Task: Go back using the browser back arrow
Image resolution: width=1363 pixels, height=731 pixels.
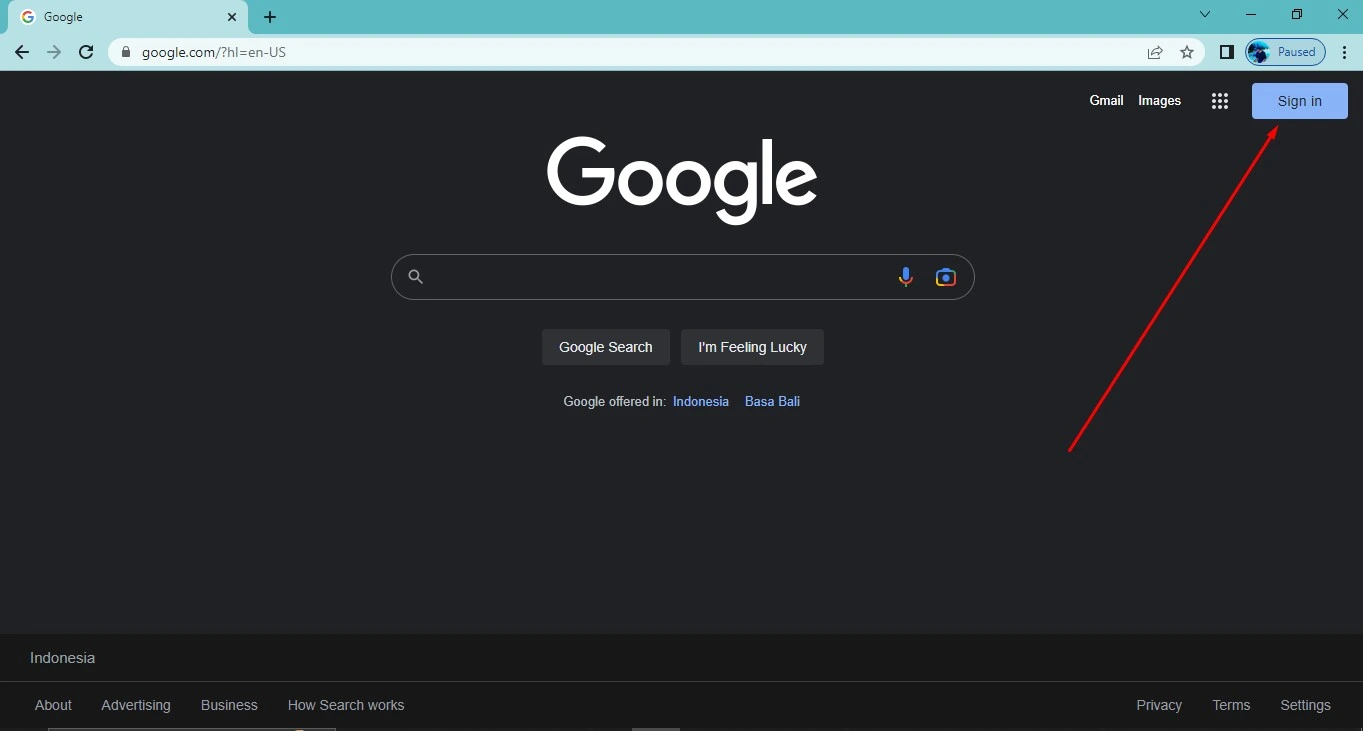Action: pos(22,52)
